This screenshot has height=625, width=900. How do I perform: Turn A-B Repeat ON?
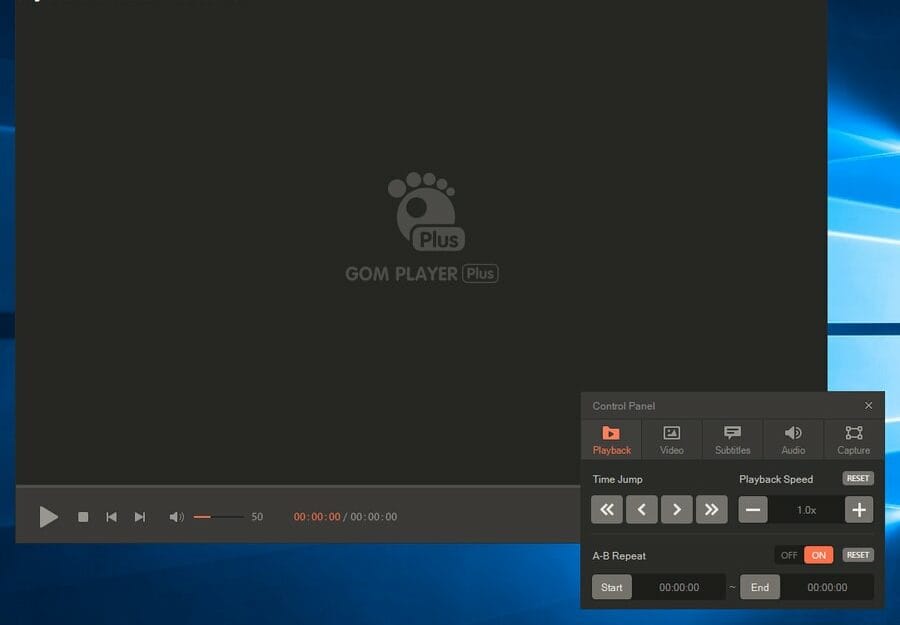pos(818,555)
